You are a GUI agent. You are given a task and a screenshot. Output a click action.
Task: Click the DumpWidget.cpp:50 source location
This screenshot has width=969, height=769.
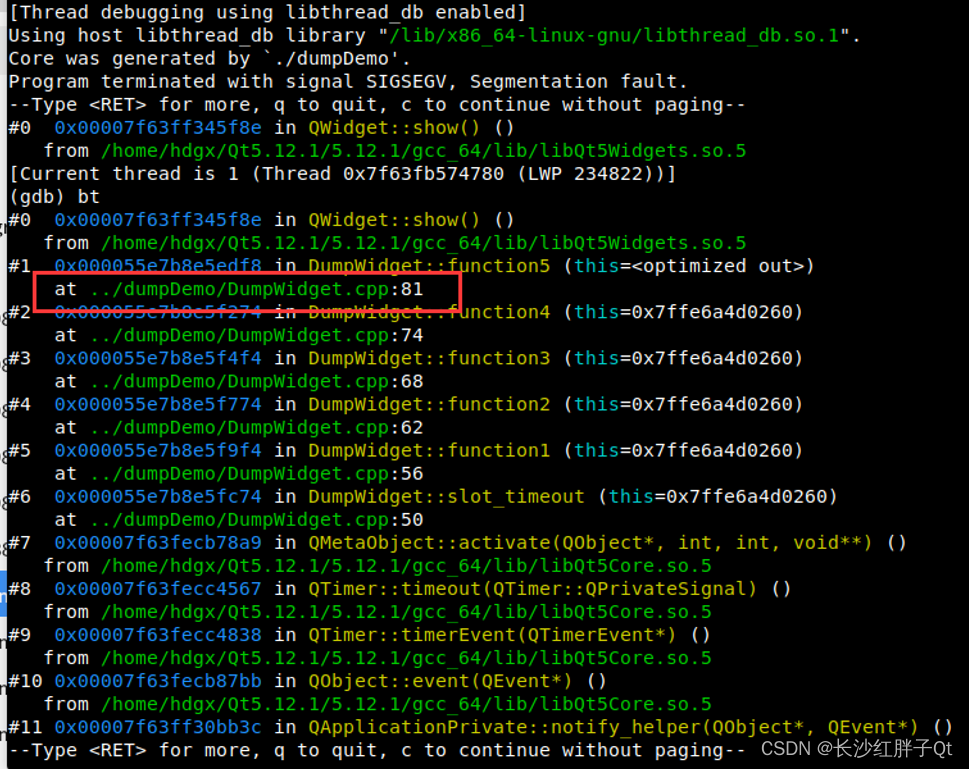tap(256, 520)
